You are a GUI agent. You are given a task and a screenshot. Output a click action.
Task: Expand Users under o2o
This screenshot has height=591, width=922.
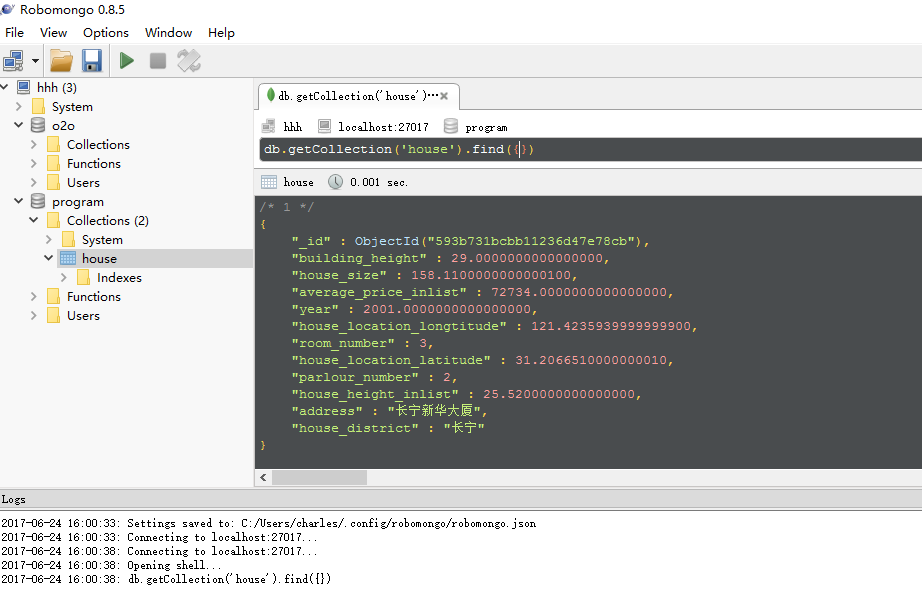pyautogui.click(x=34, y=182)
